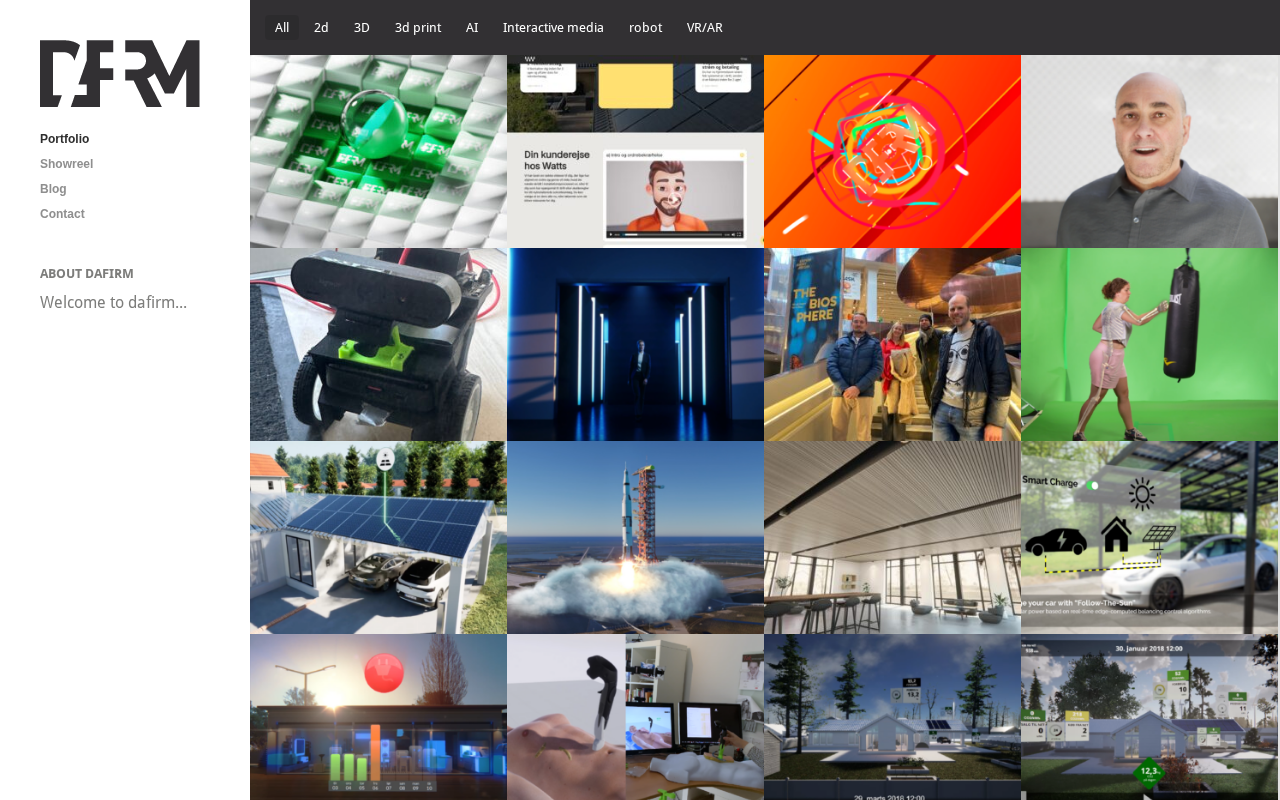Open the house labelled '29. marts 2018 12:00' thumbnail
The height and width of the screenshot is (800, 1280).
(x=892, y=717)
